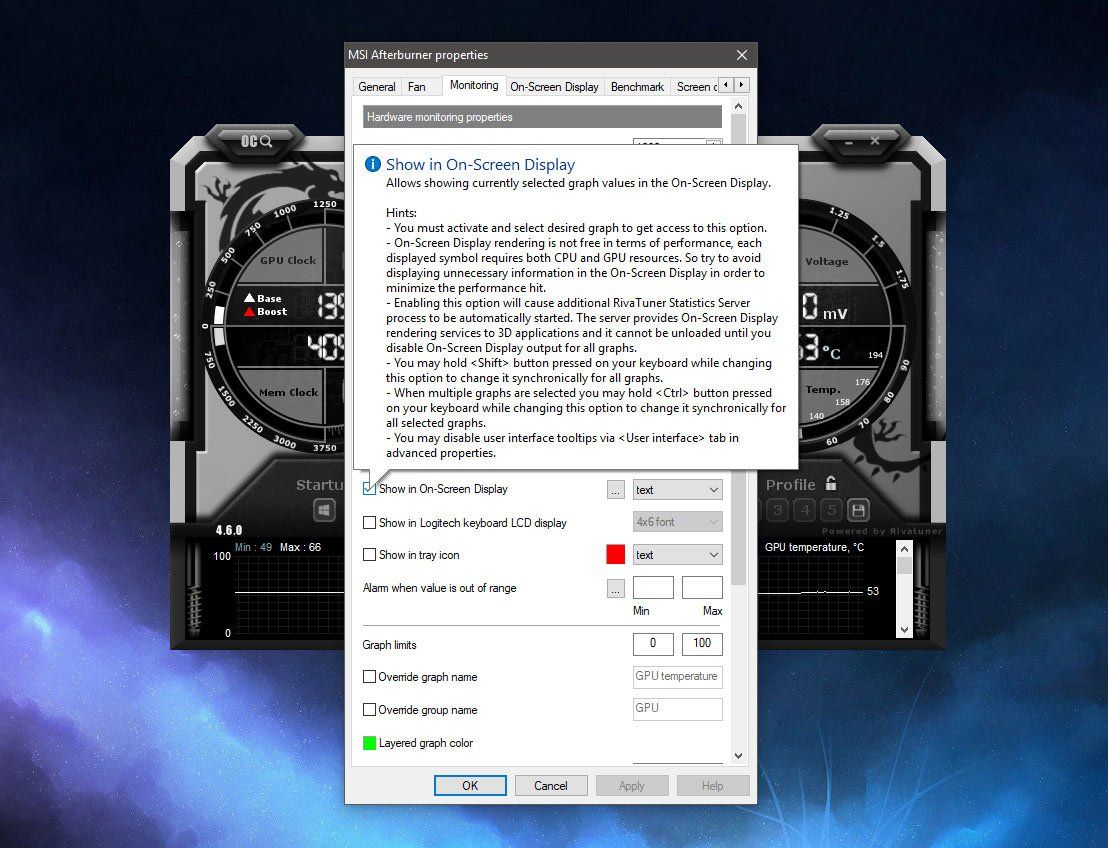The image size is (1108, 848).
Task: Switch to the General tab
Action: click(377, 87)
